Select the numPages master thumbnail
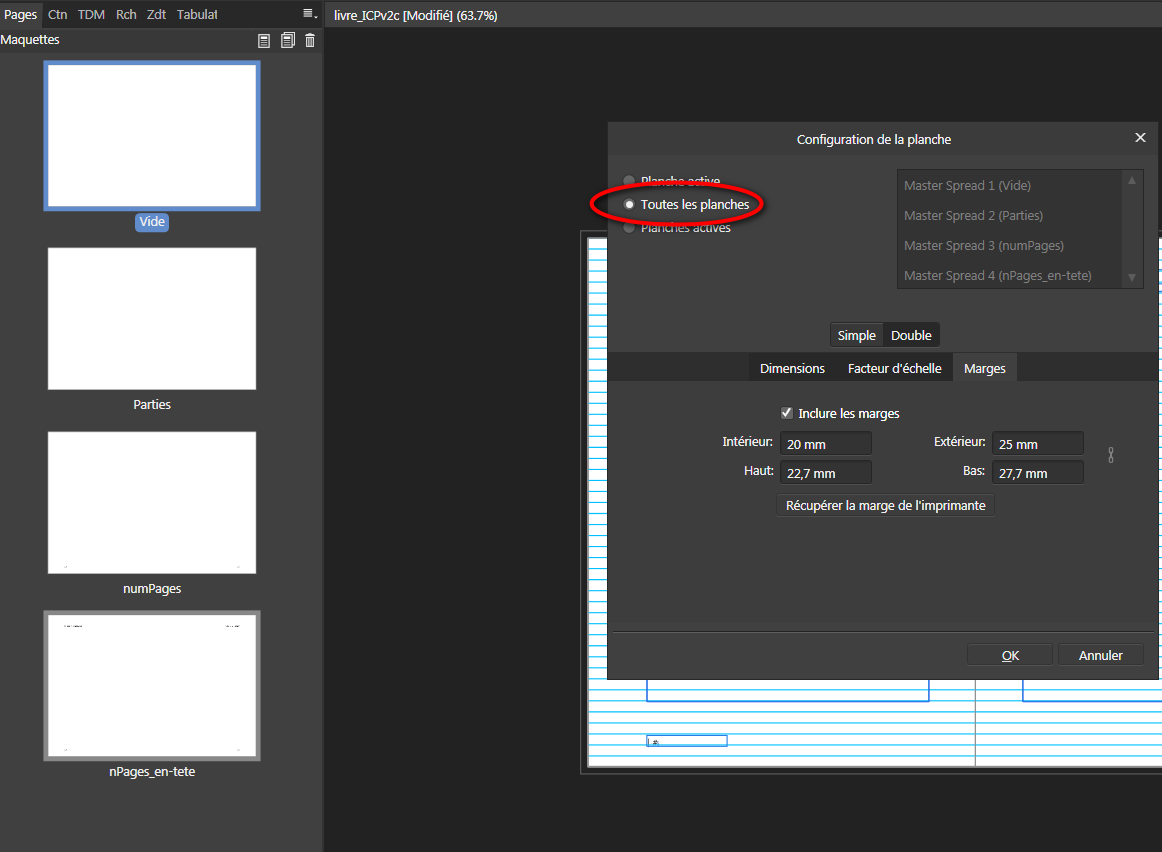Image resolution: width=1162 pixels, height=852 pixels. click(152, 502)
